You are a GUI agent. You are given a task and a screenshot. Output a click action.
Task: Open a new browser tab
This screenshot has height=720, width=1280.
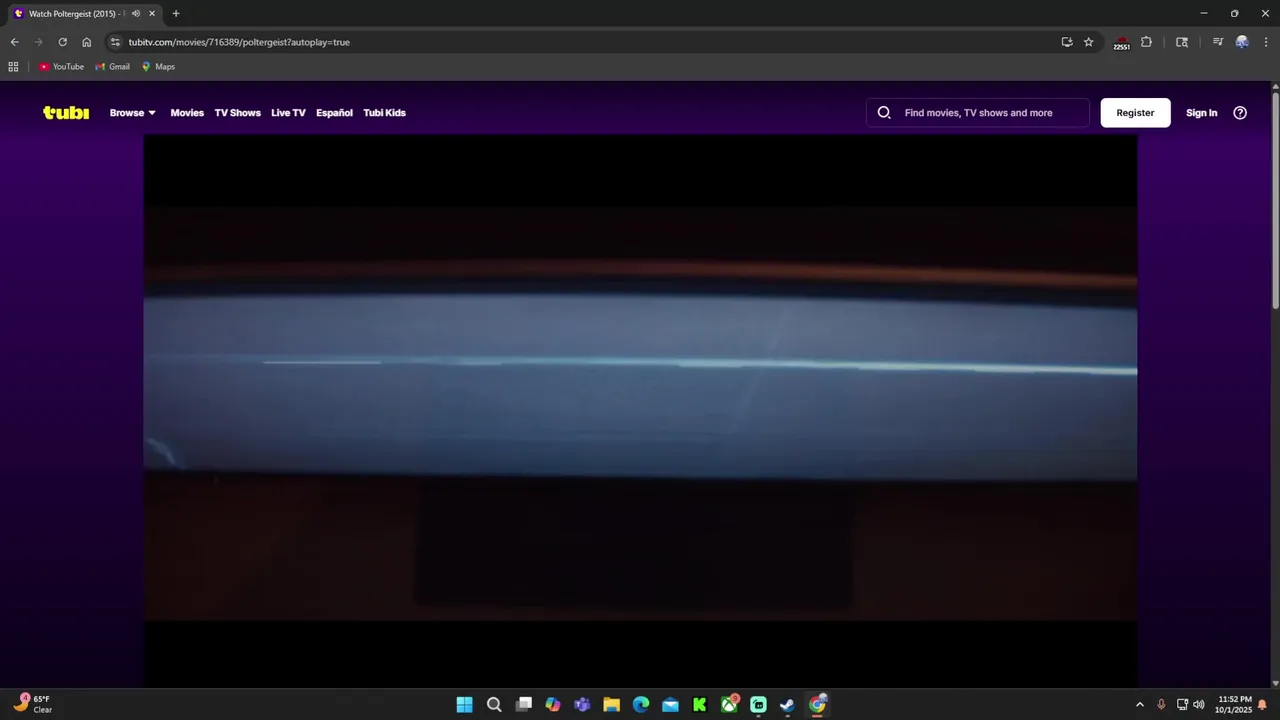176,14
